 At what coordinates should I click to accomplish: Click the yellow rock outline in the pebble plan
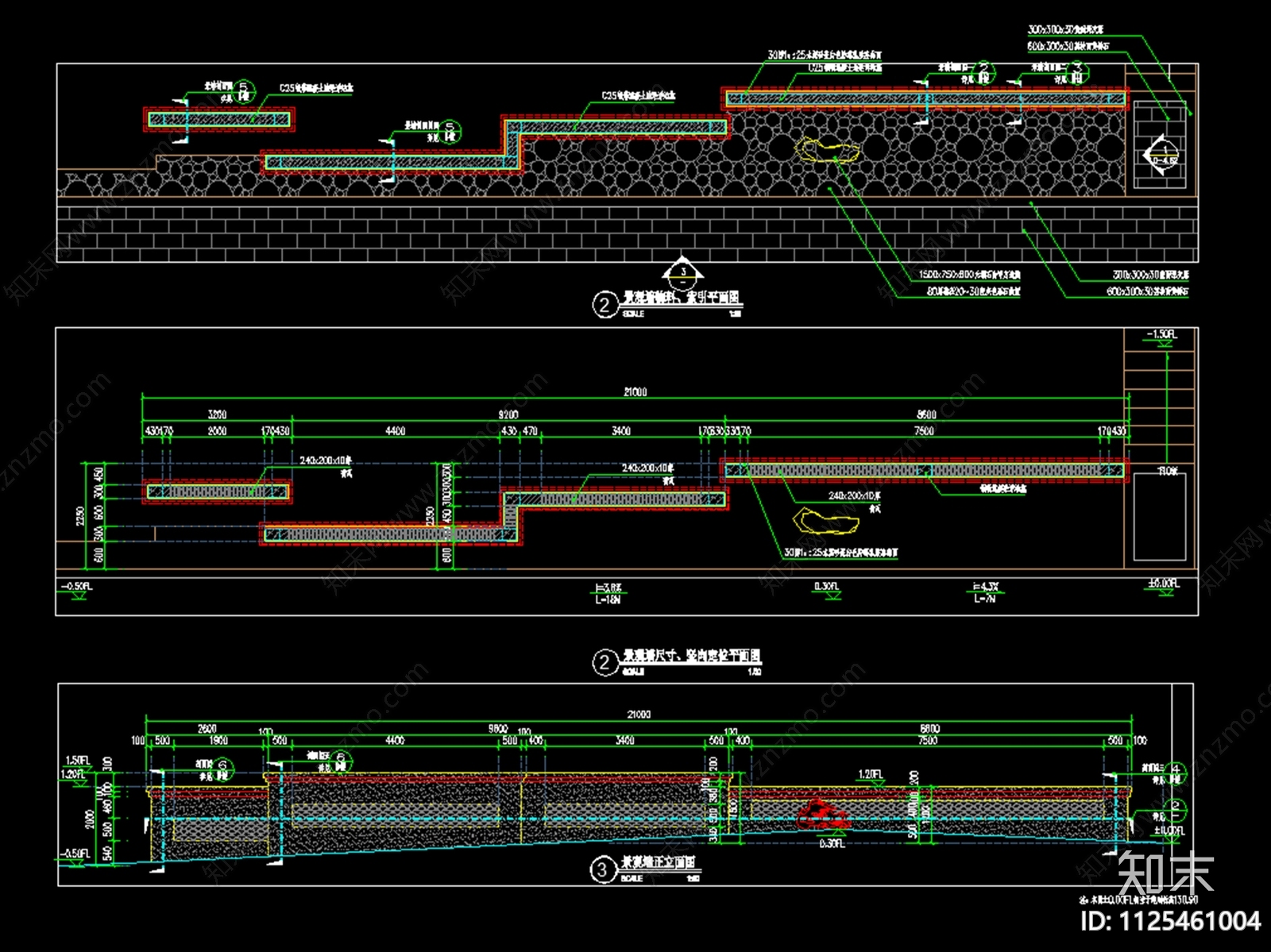pyautogui.click(x=828, y=149)
